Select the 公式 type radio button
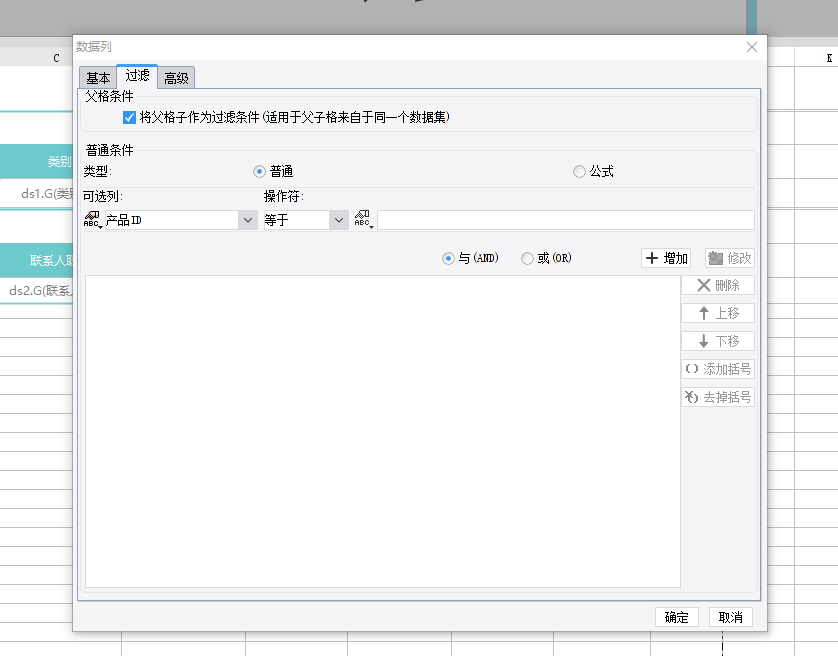Viewport: 838px width, 656px height. coord(579,172)
